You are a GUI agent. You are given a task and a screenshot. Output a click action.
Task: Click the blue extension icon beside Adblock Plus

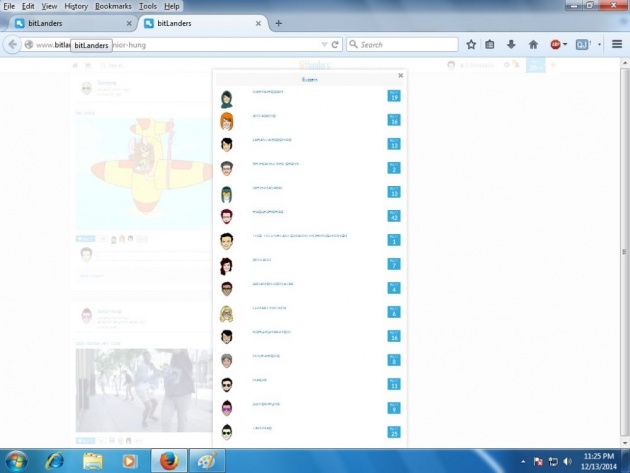click(582, 45)
